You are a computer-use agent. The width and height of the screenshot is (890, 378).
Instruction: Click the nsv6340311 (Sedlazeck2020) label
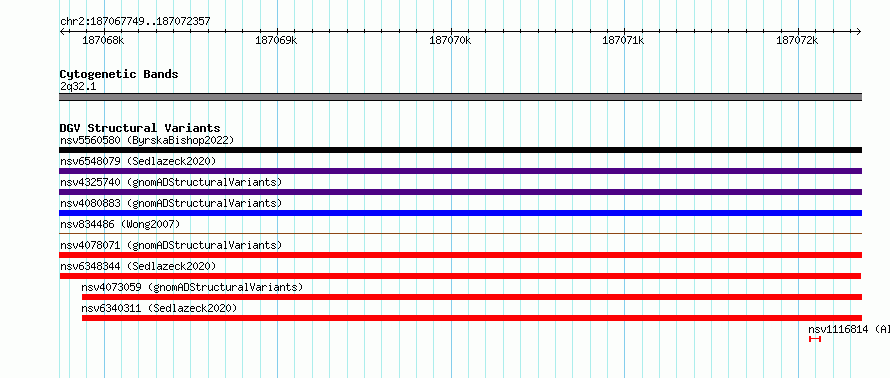159,308
